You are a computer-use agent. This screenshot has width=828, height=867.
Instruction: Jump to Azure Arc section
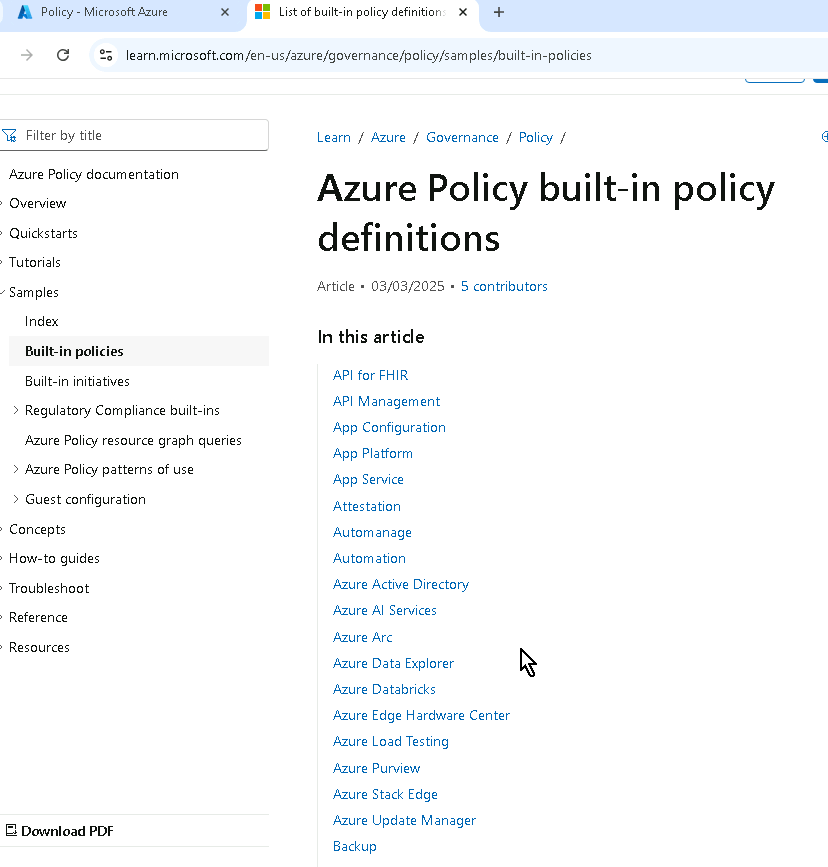[x=363, y=638]
